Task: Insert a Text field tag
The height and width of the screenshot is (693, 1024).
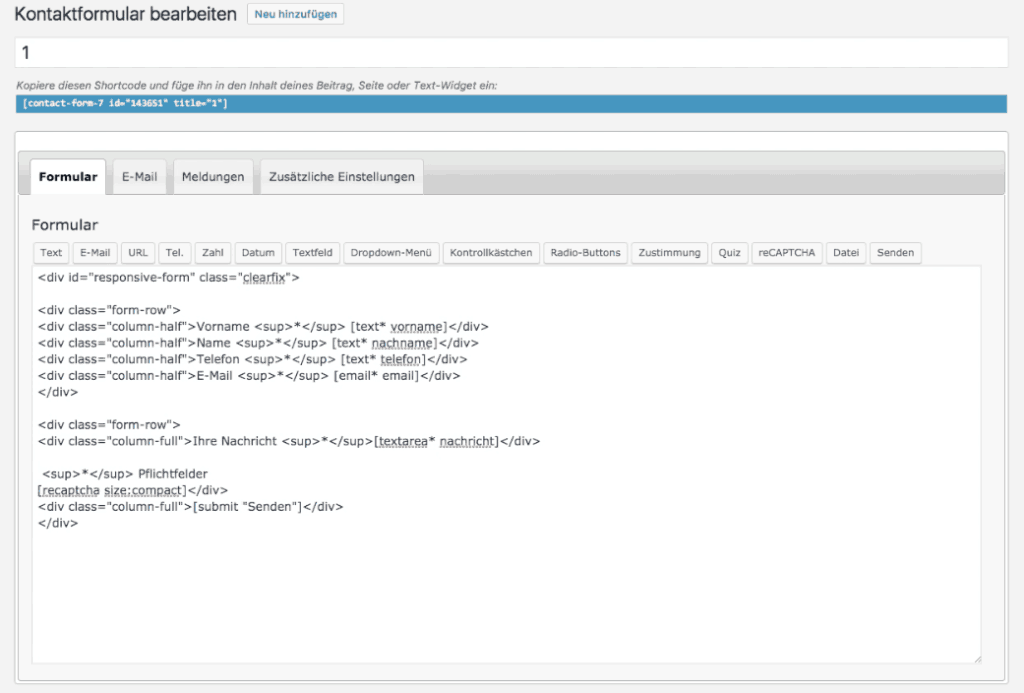Action: pos(51,253)
